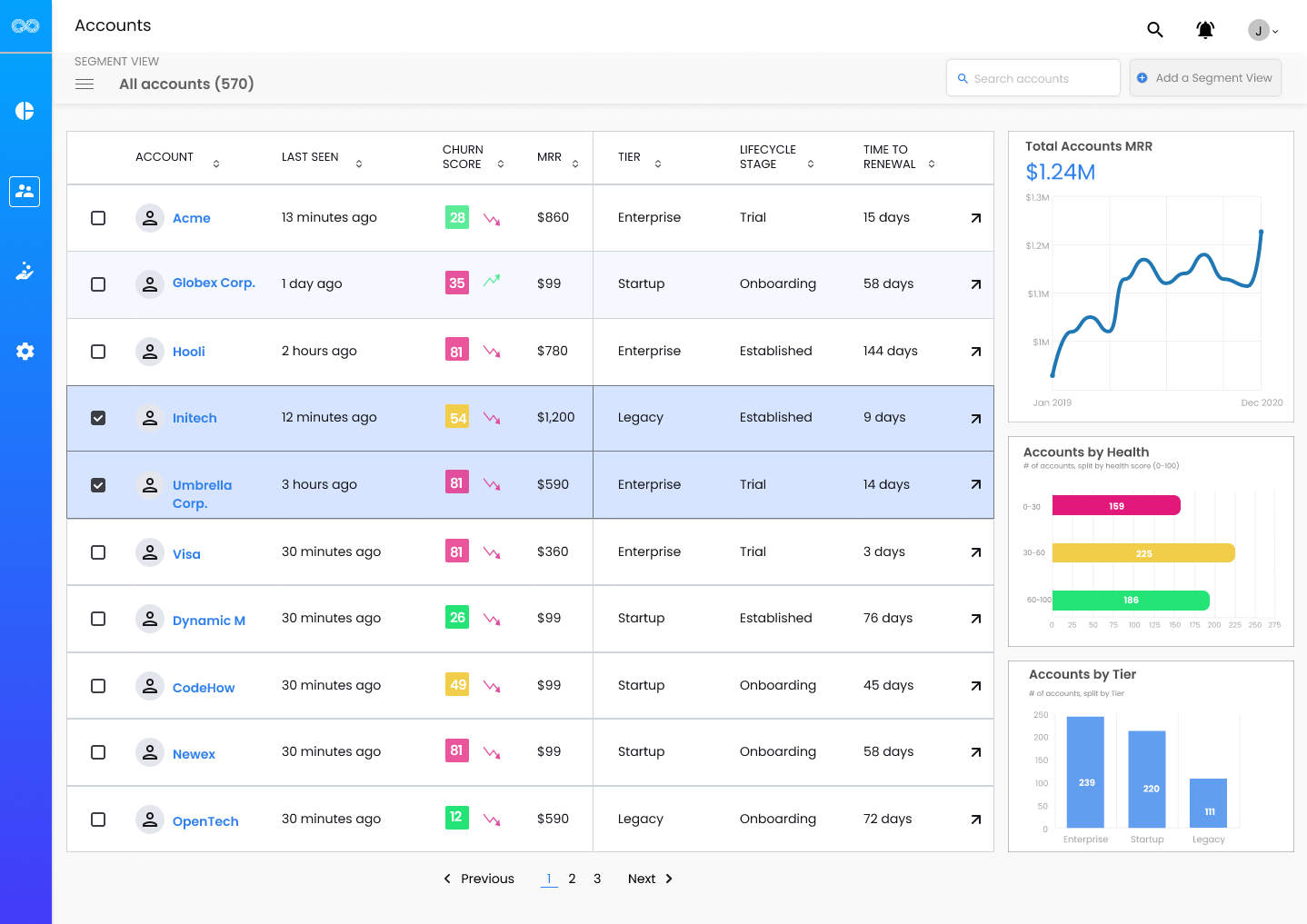
Task: Check the Newex row checkbox
Action: click(x=98, y=752)
